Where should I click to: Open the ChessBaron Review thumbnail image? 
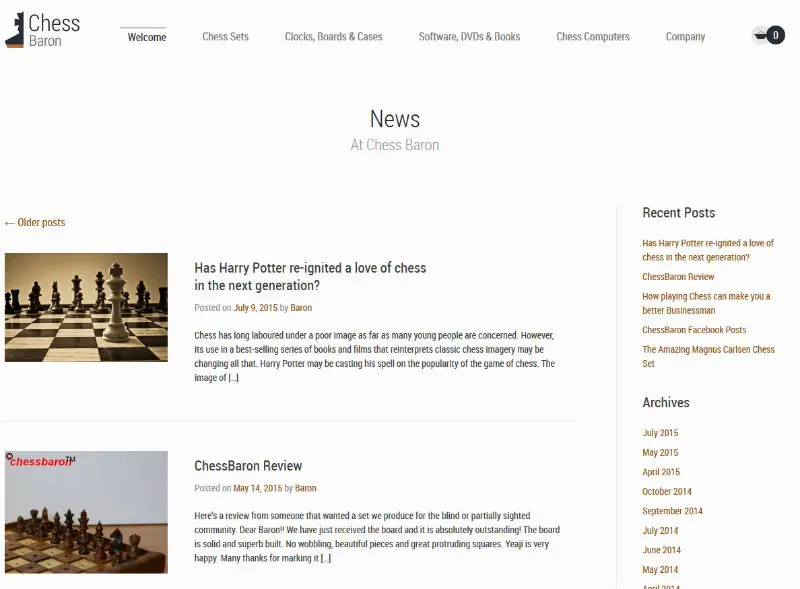tap(86, 512)
